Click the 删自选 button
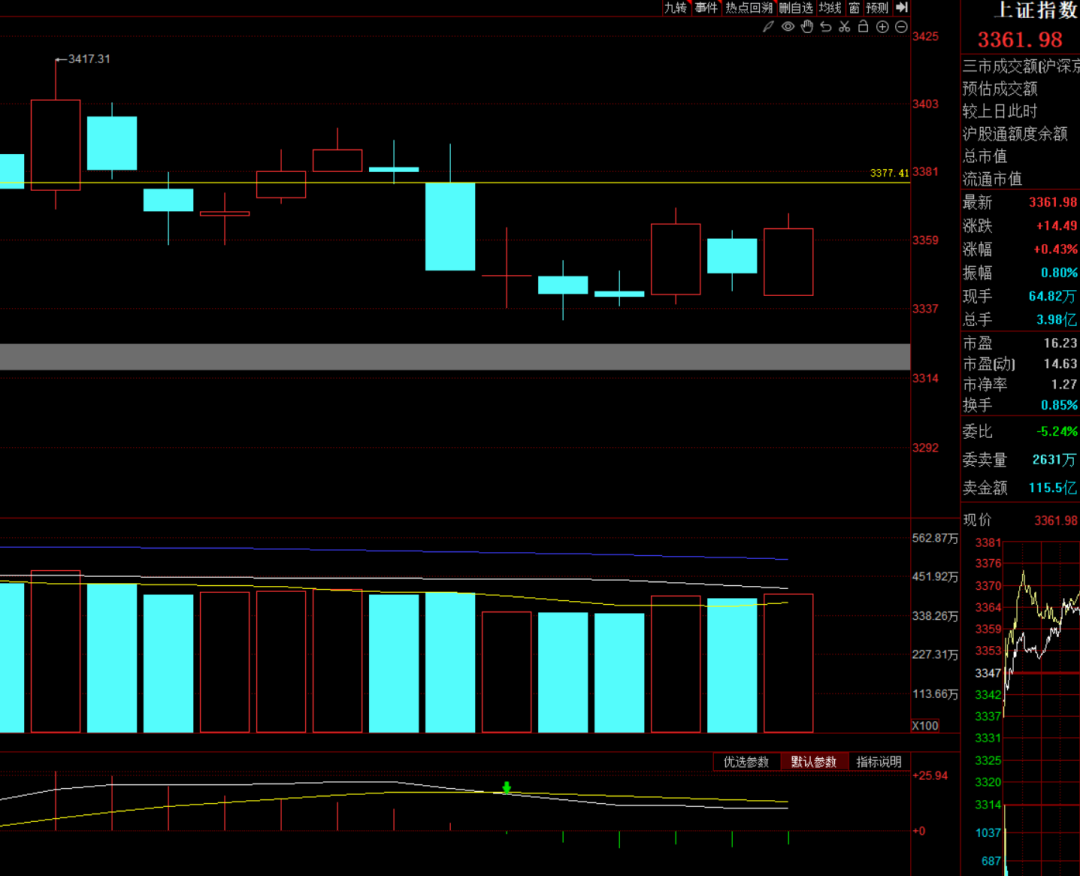This screenshot has height=876, width=1080. [x=796, y=8]
